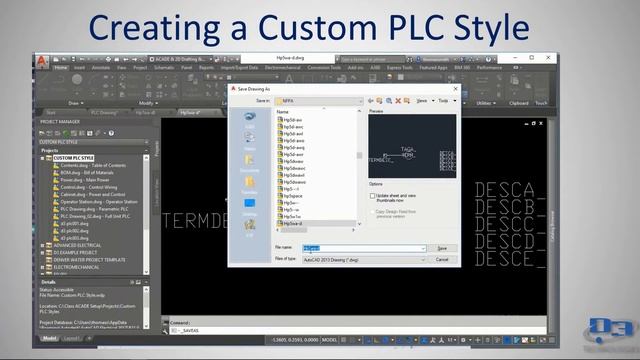Open the Home ribbon tab
Screen dimensions: 640x360
[x=61, y=67]
